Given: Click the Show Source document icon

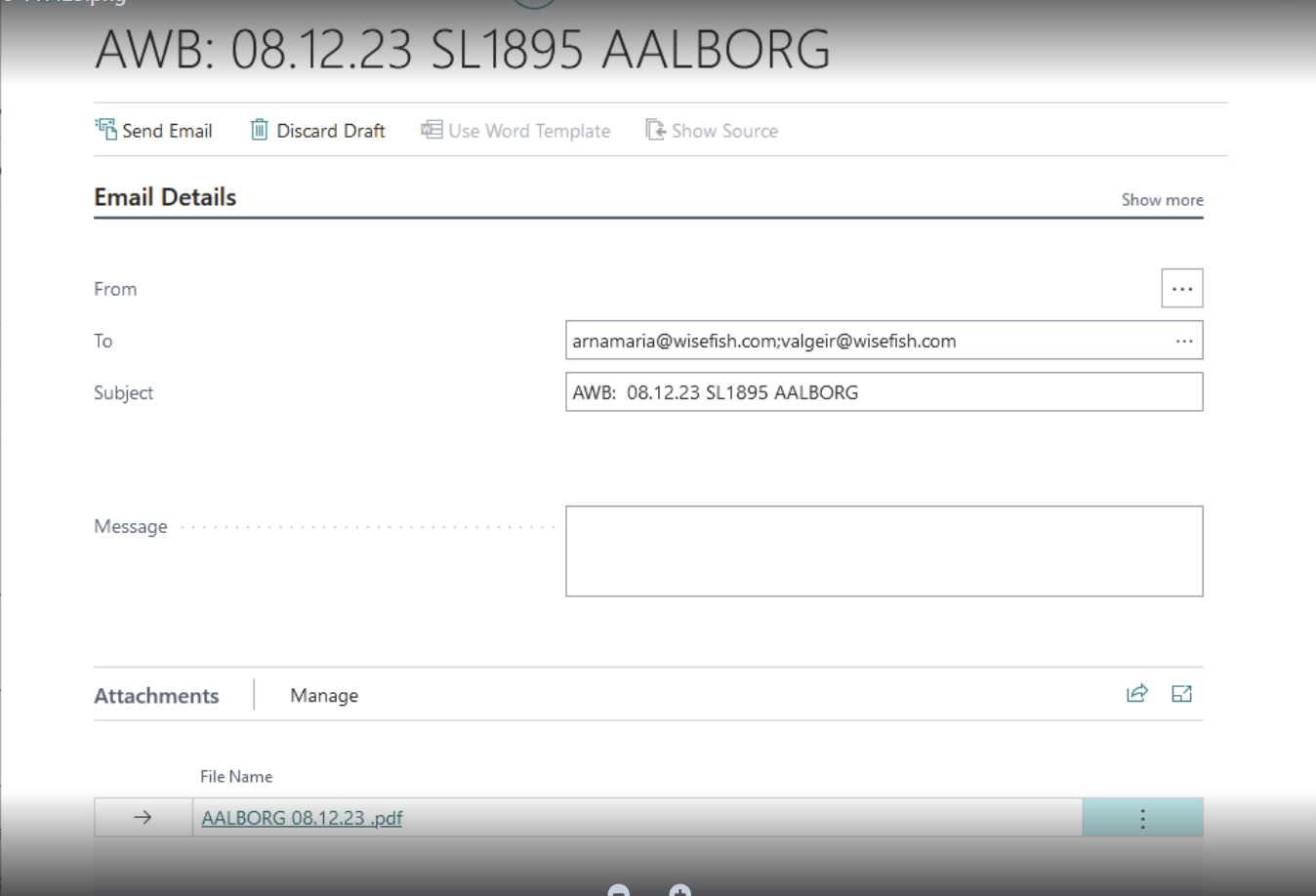Looking at the screenshot, I should pos(655,130).
